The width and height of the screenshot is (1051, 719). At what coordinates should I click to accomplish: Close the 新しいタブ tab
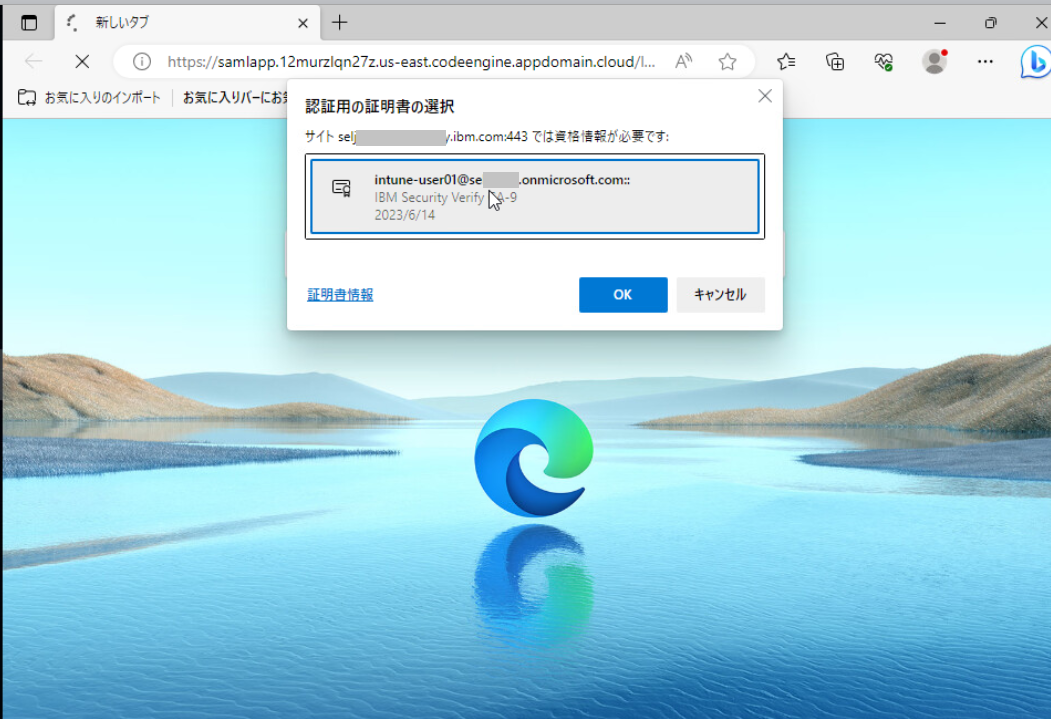pos(303,23)
